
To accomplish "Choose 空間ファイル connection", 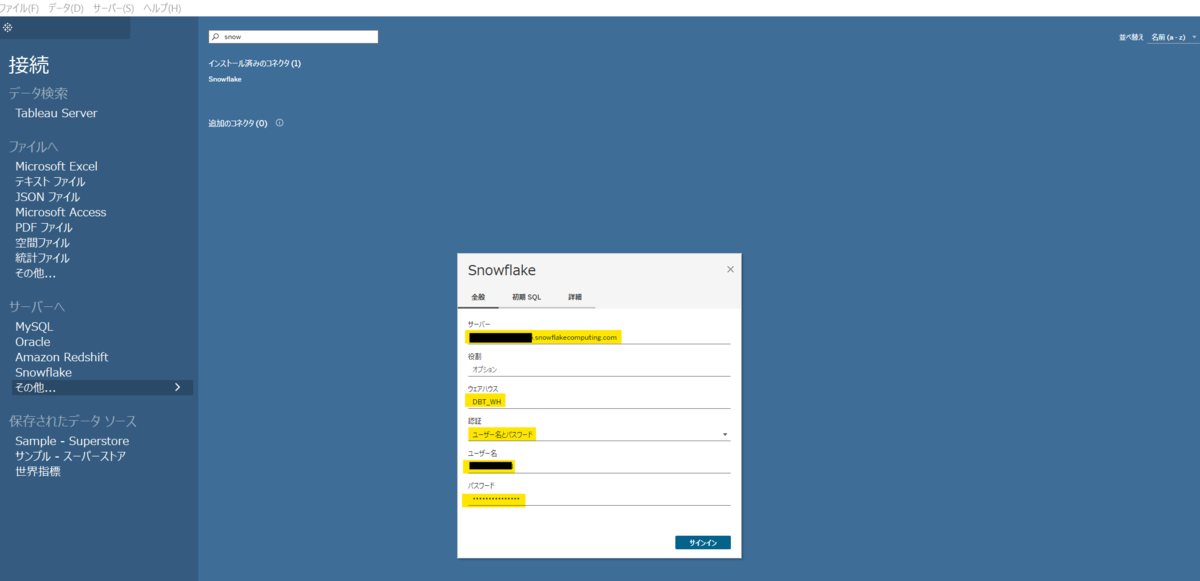I will [42, 243].
